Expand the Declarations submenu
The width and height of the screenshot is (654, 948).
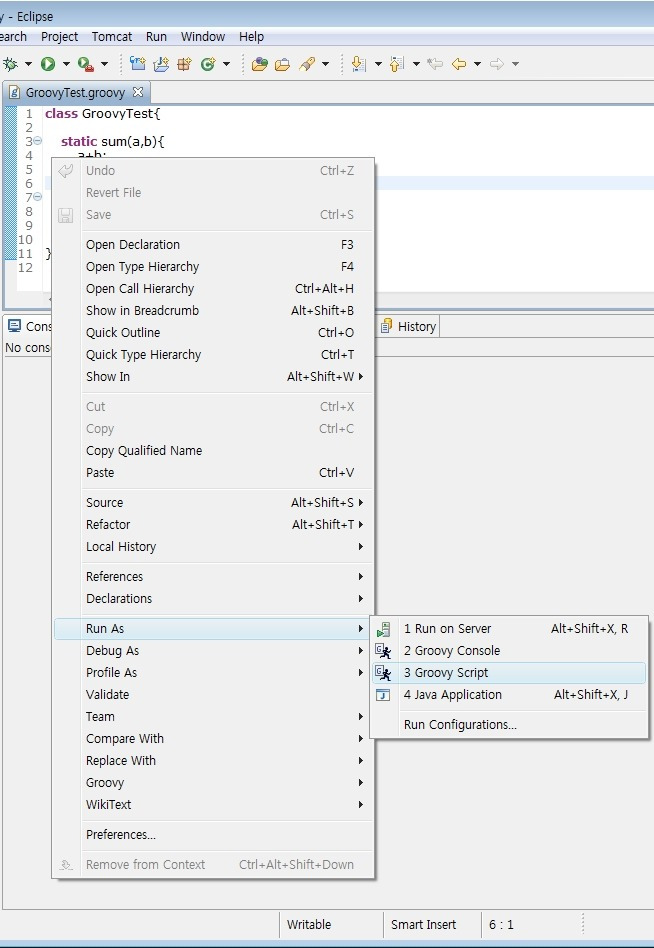[x=213, y=599]
